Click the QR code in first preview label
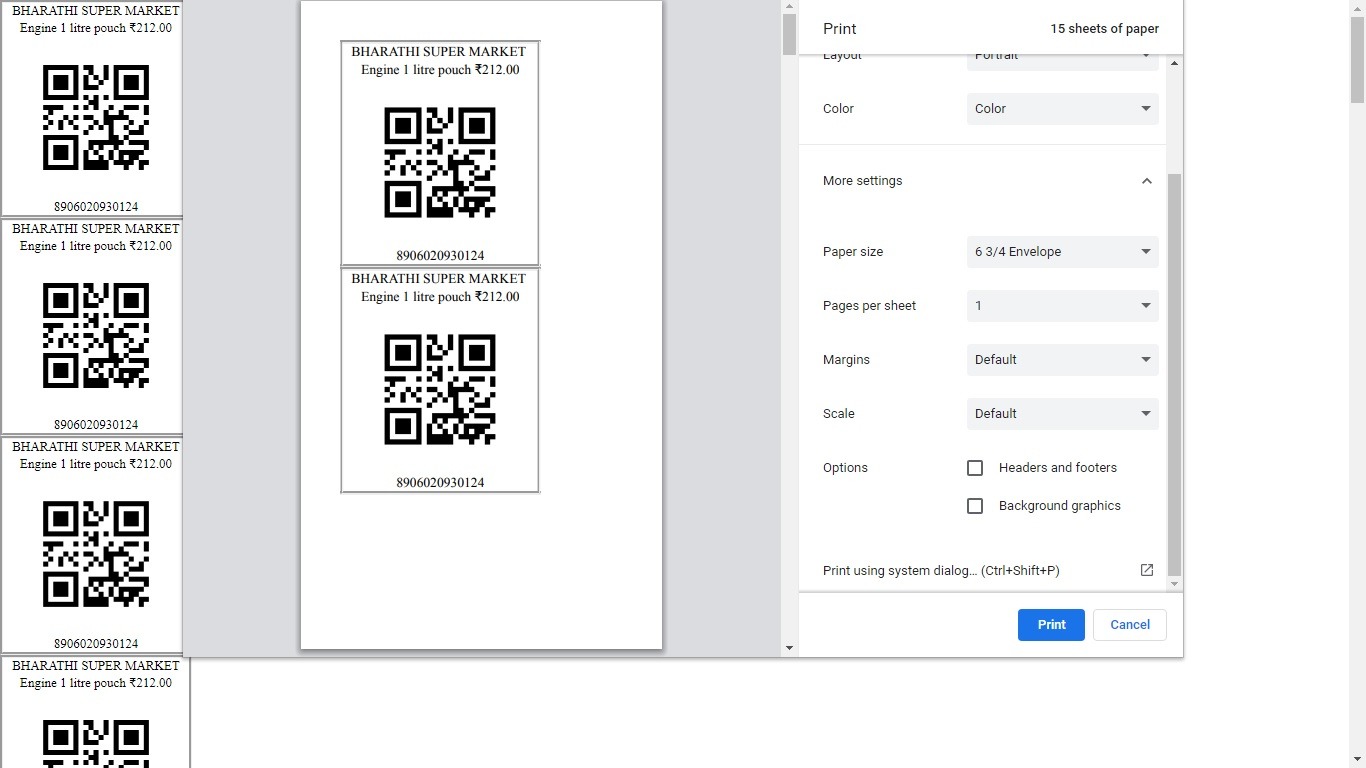The height and width of the screenshot is (768, 1366). pos(440,162)
